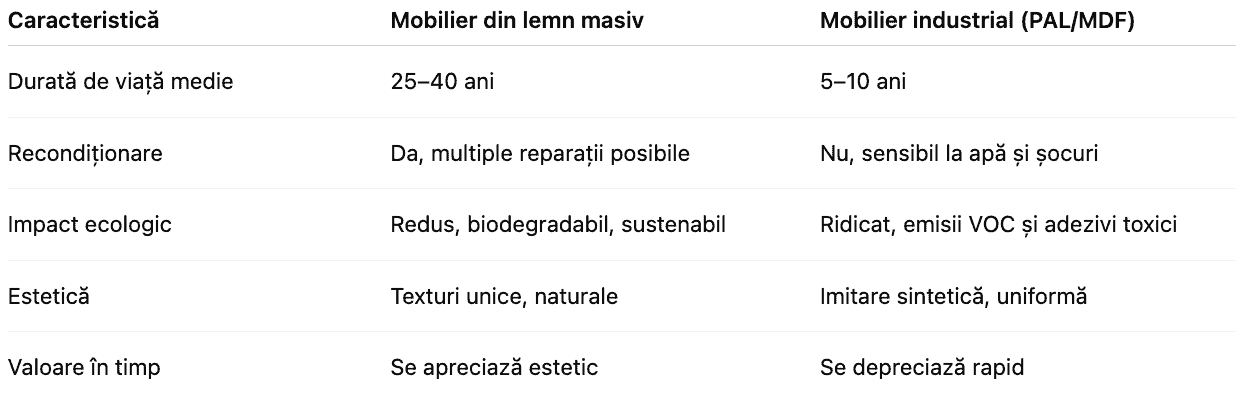The height and width of the screenshot is (414, 1250).
Task: Click the Mobilier industrial (PAL/MDF) header
Action: pyautogui.click(x=977, y=20)
